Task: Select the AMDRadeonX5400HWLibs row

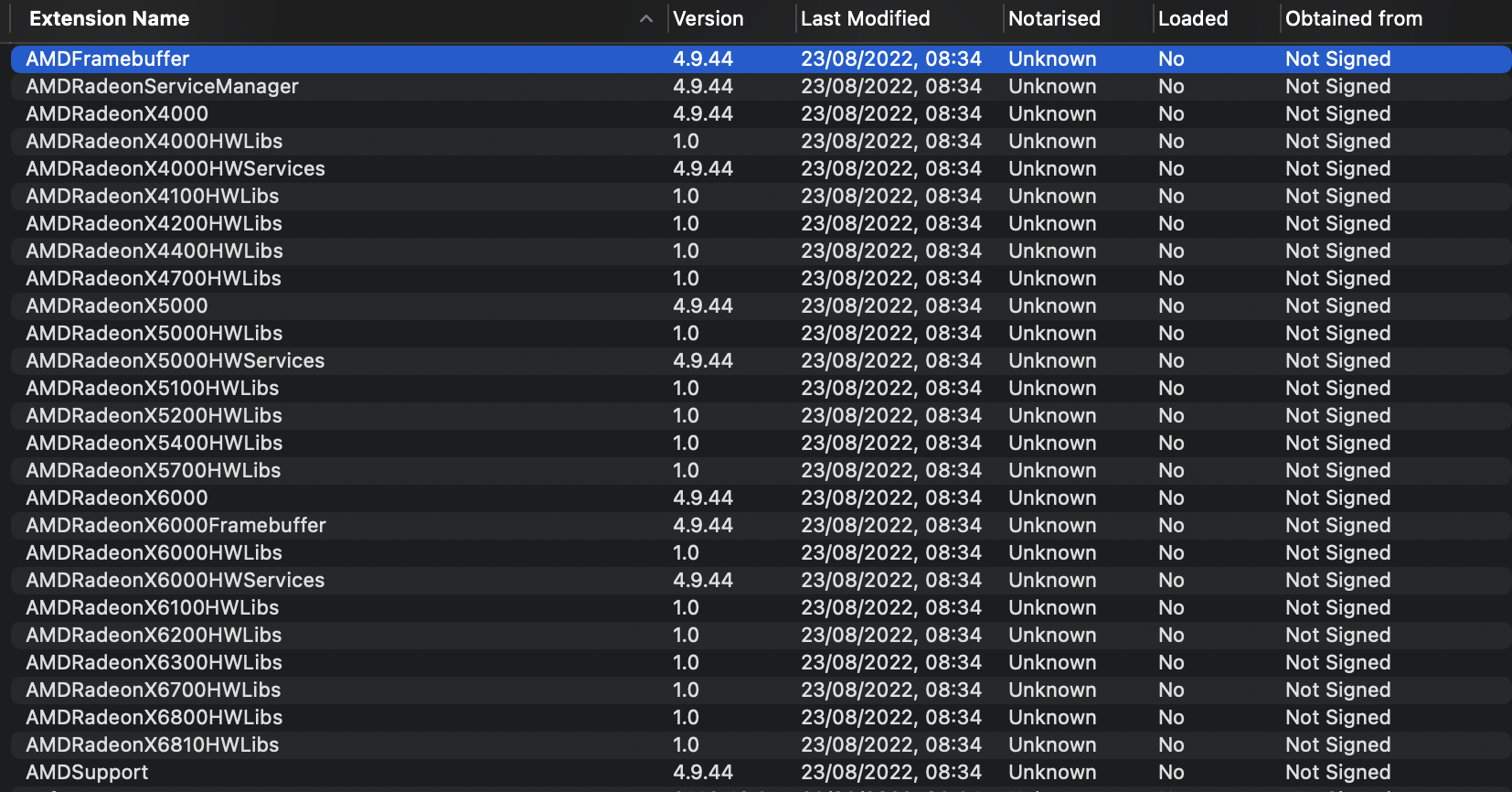Action: pos(761,443)
